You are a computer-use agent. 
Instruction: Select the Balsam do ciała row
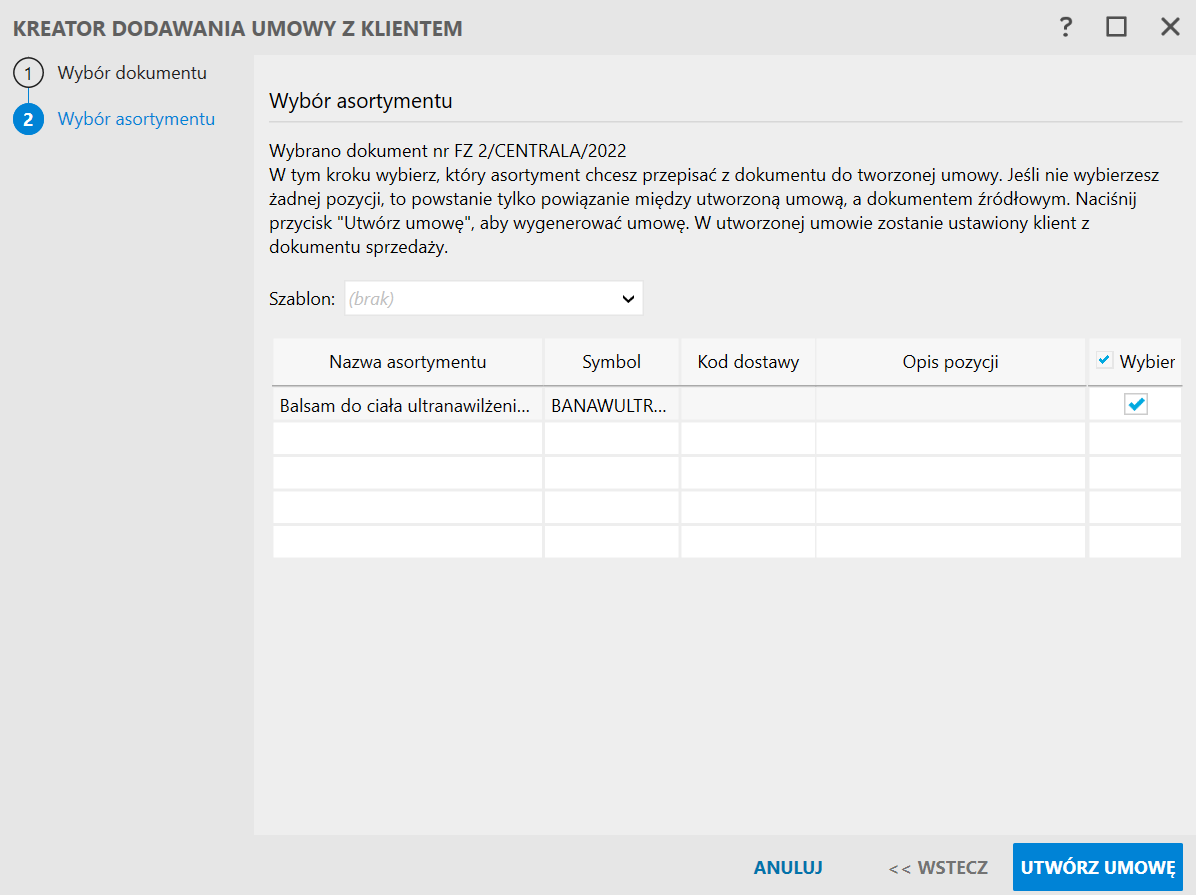tap(404, 405)
